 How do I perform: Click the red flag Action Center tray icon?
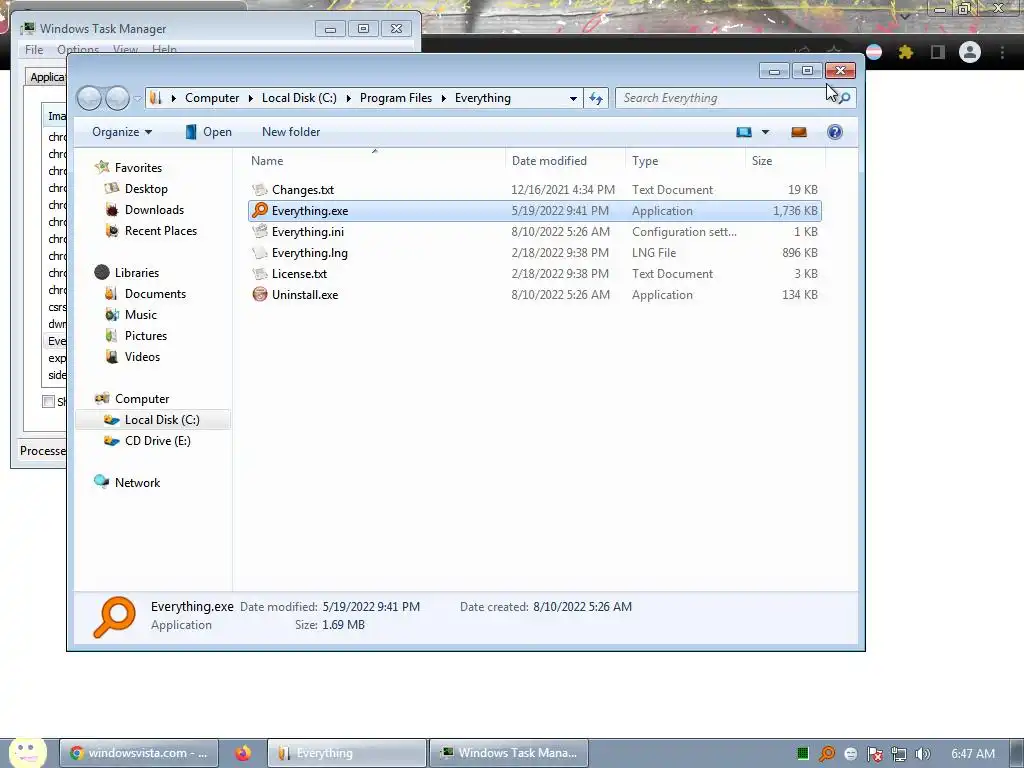(874, 754)
